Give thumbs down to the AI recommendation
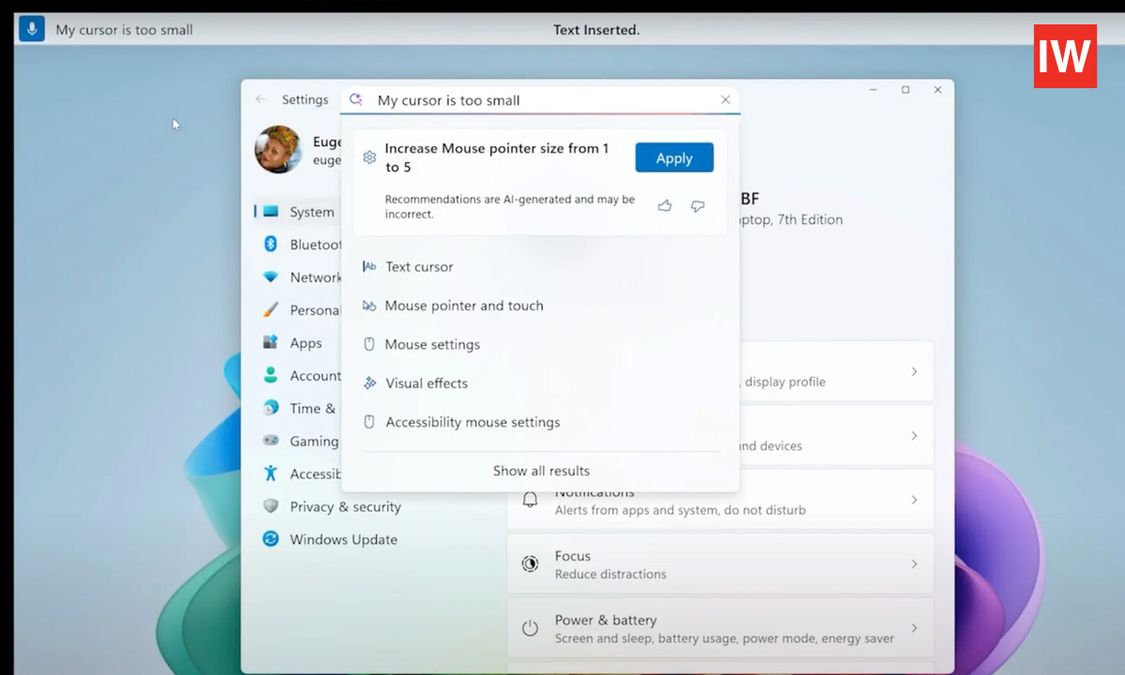1125x675 pixels. click(x=697, y=205)
